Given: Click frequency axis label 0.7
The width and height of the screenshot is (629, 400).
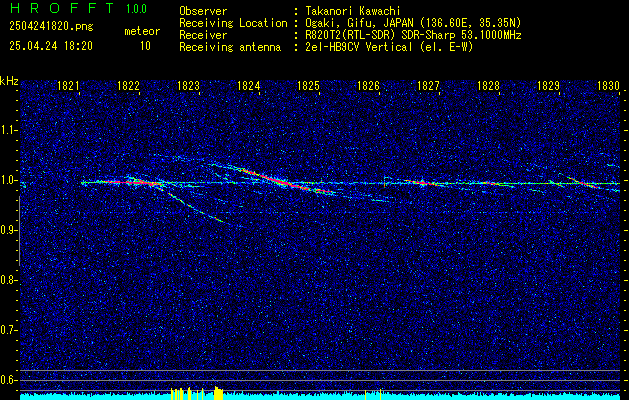Looking at the screenshot, I should [8, 330].
